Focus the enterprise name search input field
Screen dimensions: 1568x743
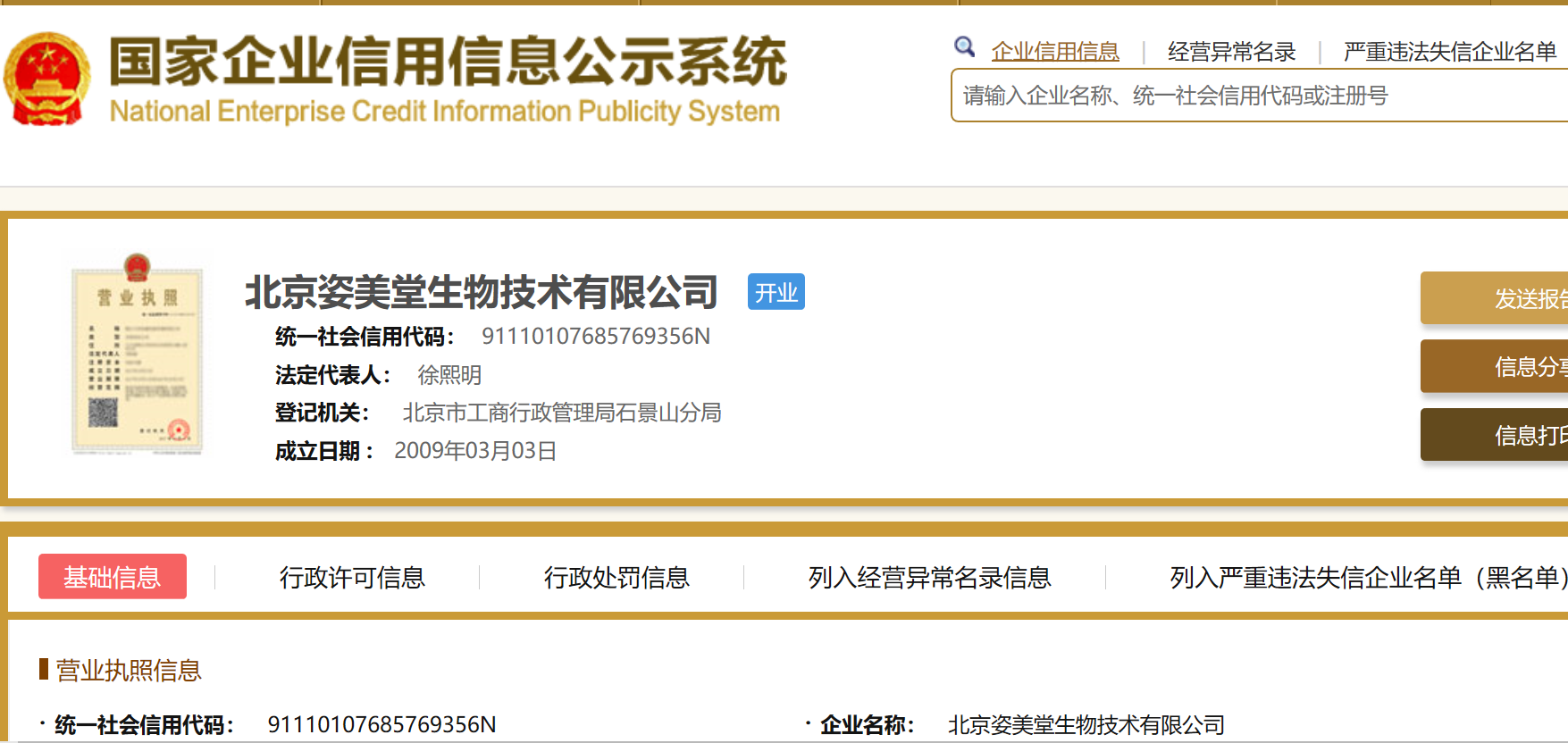click(x=1260, y=96)
